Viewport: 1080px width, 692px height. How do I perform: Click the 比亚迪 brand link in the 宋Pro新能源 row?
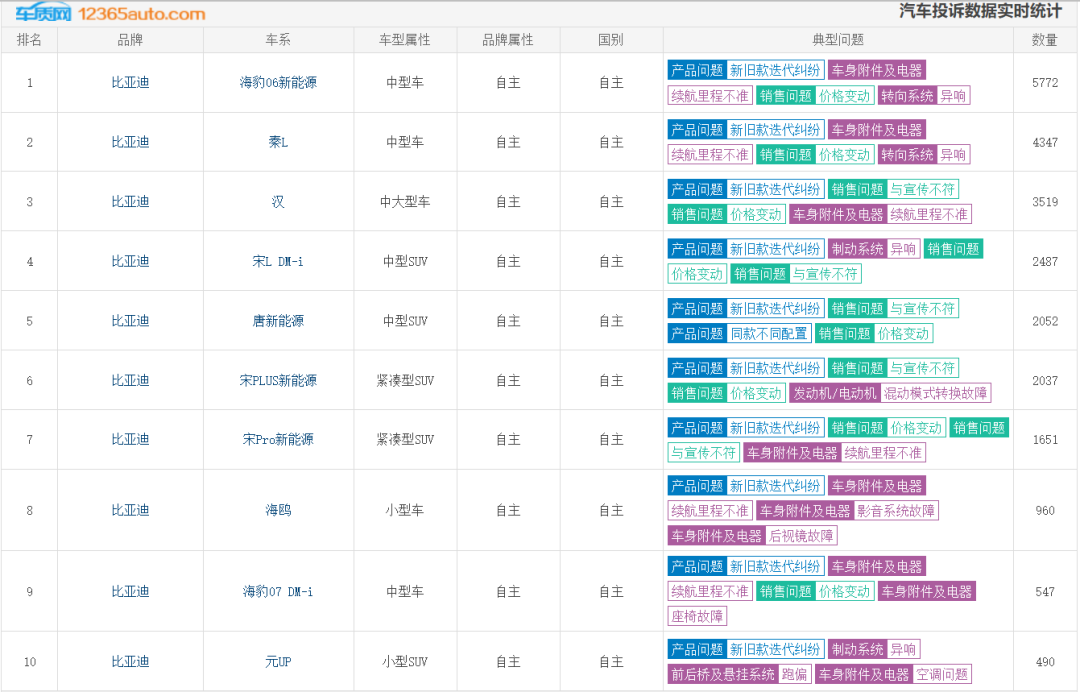point(130,439)
